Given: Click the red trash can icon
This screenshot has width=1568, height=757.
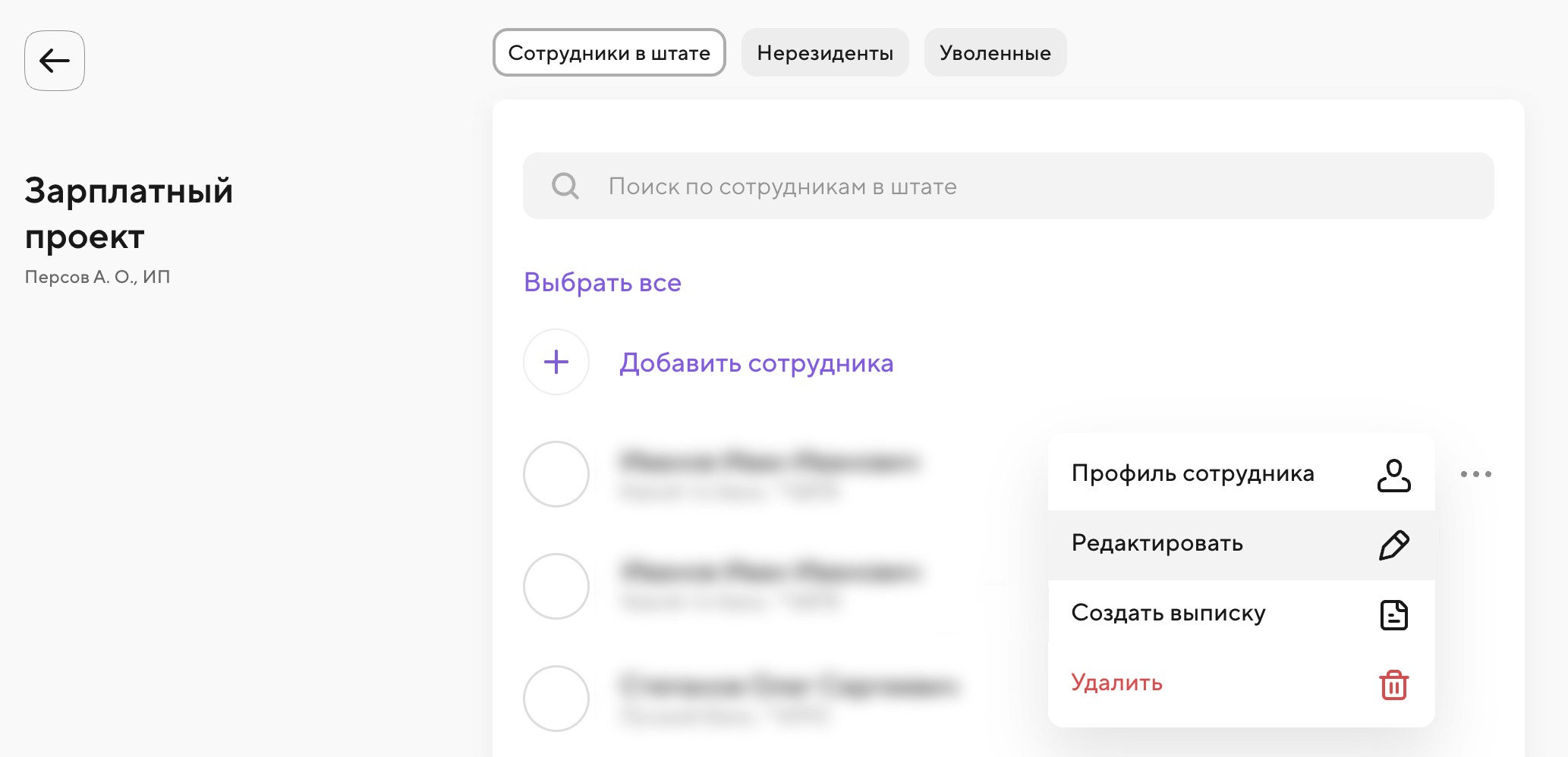Looking at the screenshot, I should [1393, 684].
